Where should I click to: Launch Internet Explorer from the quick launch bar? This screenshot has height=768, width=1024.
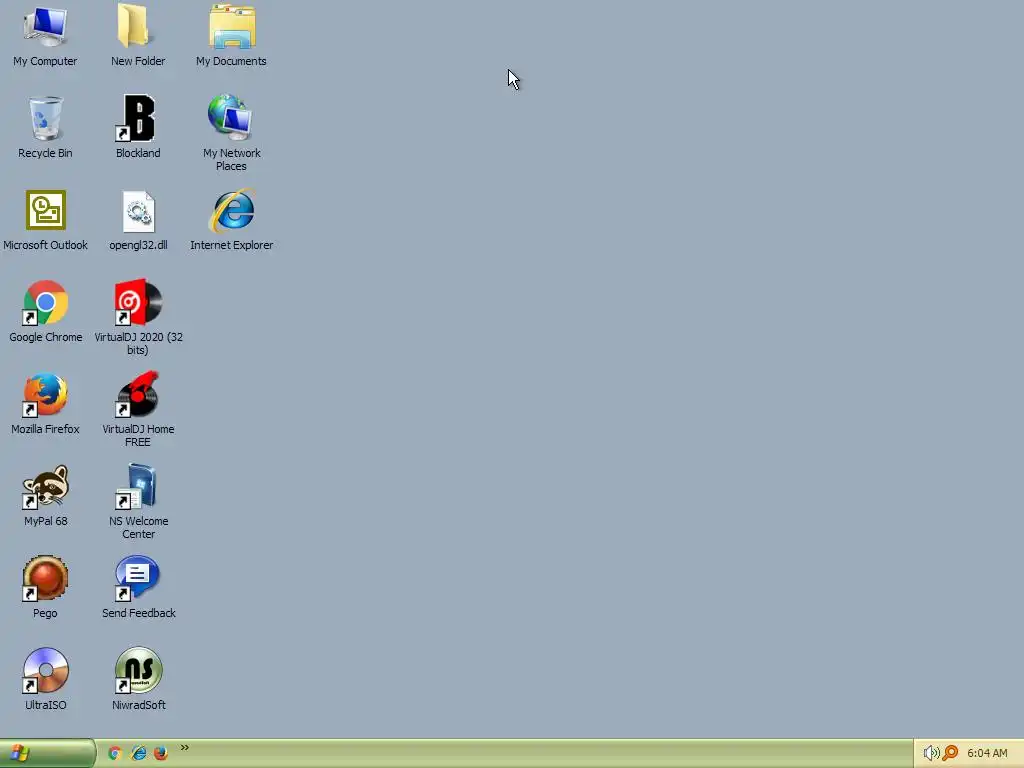(x=138, y=753)
